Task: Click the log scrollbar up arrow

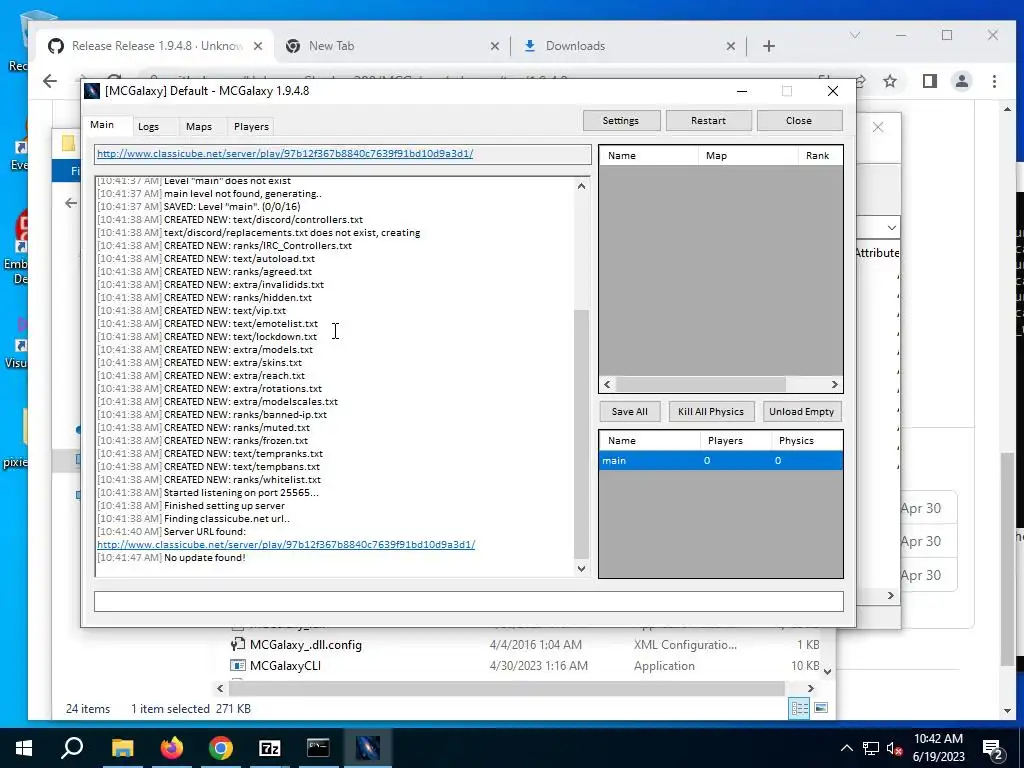Action: (x=581, y=187)
